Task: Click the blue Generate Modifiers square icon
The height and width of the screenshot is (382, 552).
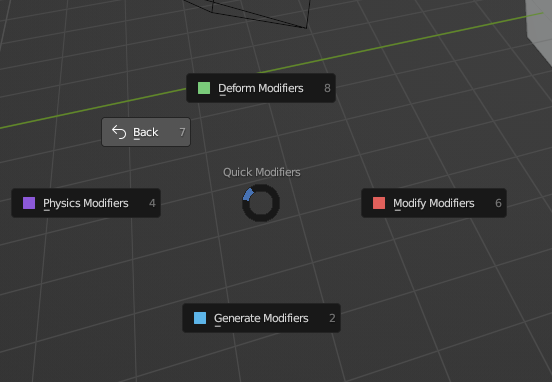Action: 200,318
